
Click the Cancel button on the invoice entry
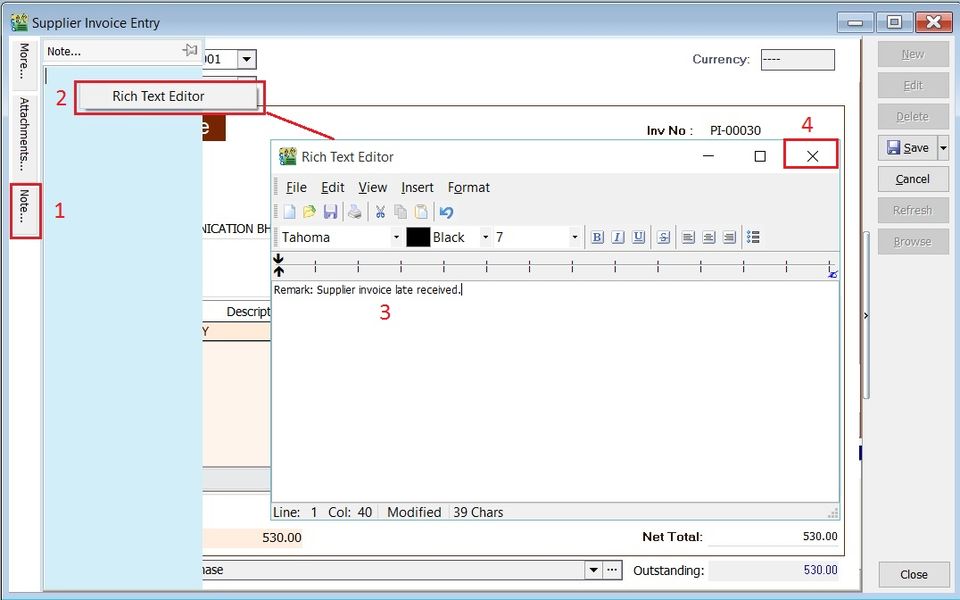[912, 179]
